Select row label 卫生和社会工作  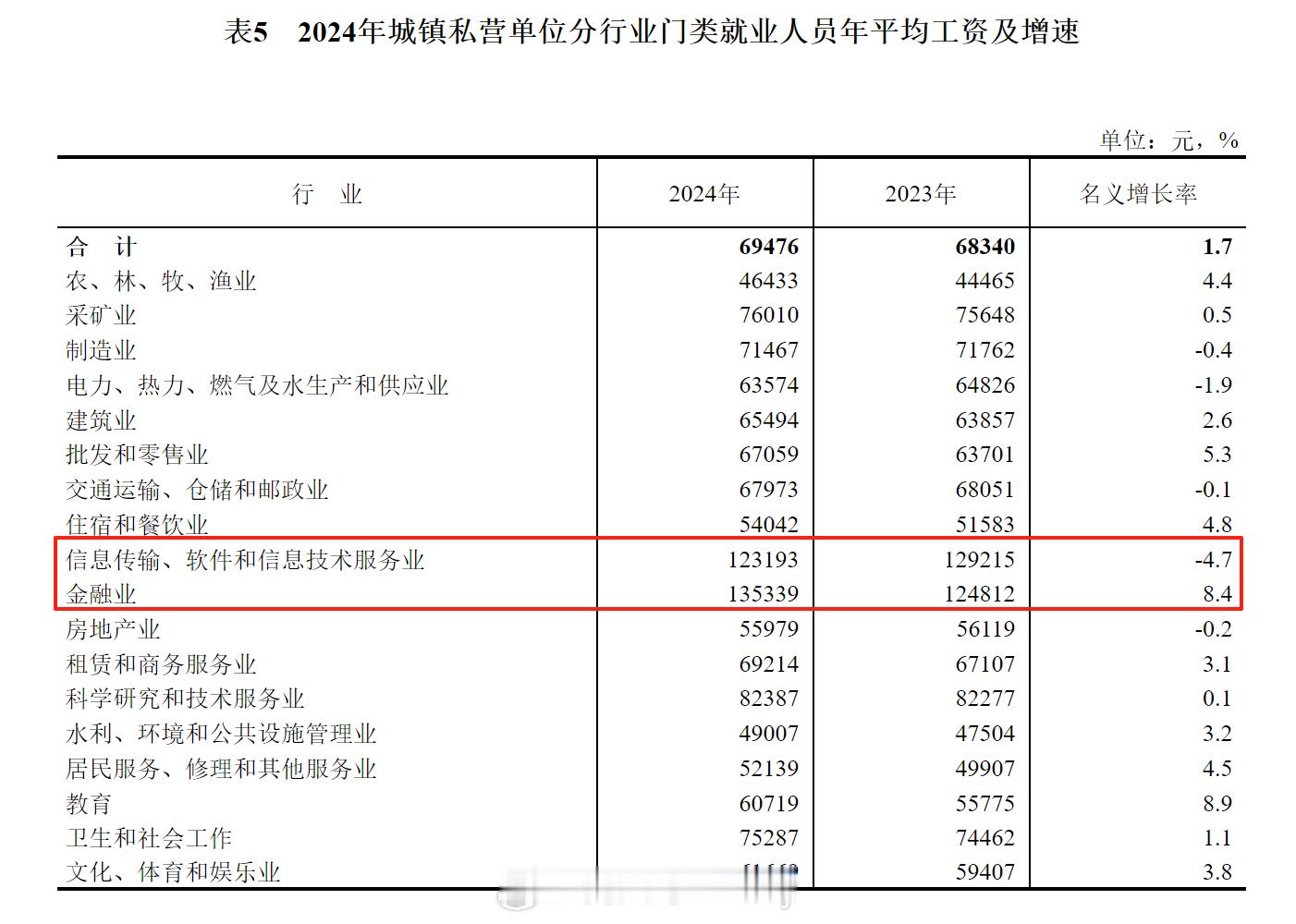point(149,838)
